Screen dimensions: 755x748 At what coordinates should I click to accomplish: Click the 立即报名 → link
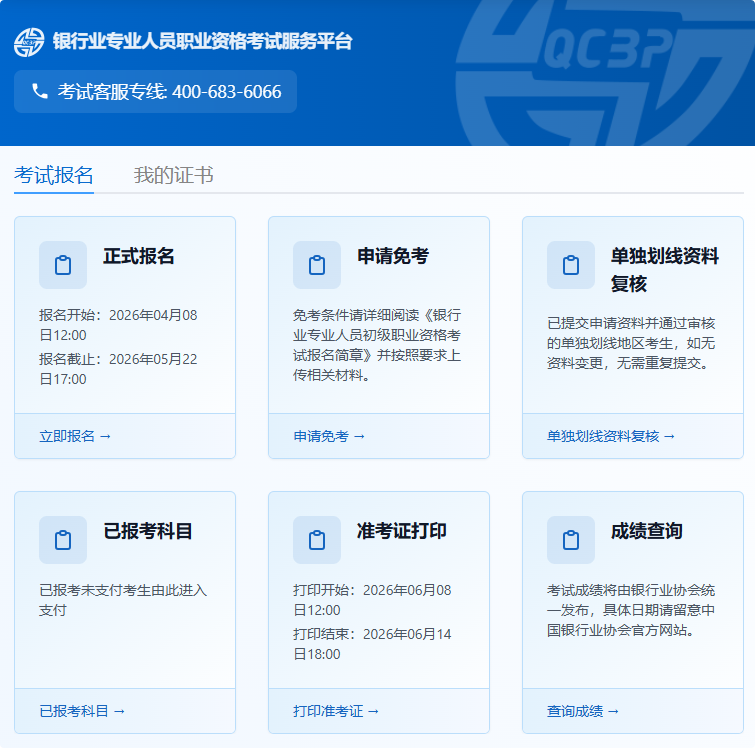[75, 436]
